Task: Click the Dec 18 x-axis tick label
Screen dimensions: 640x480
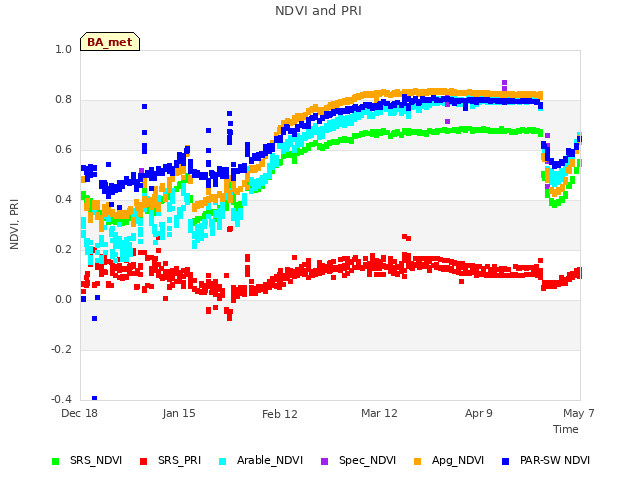Action: (x=80, y=413)
